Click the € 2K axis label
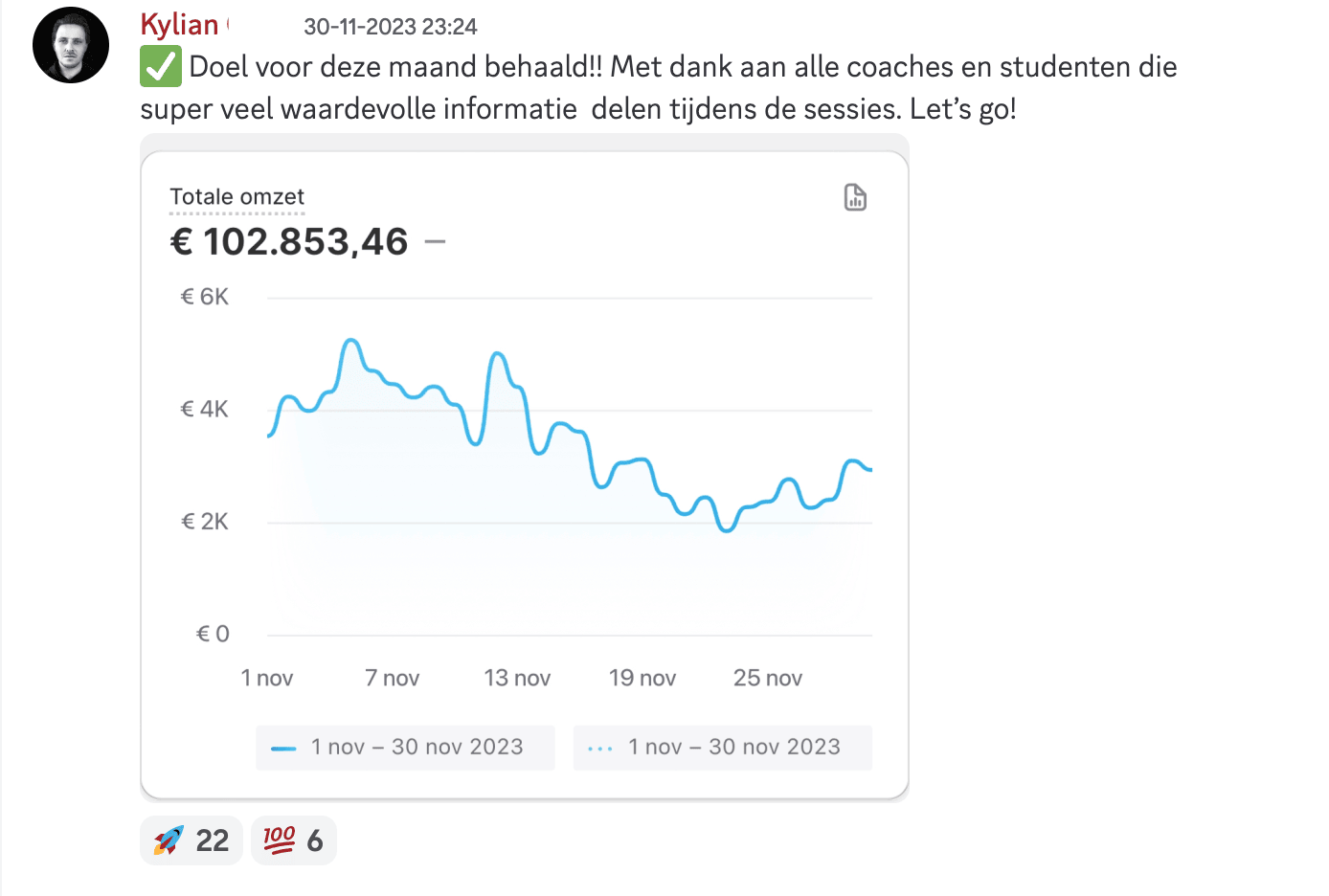This screenshot has width=1329, height=896. (x=205, y=522)
